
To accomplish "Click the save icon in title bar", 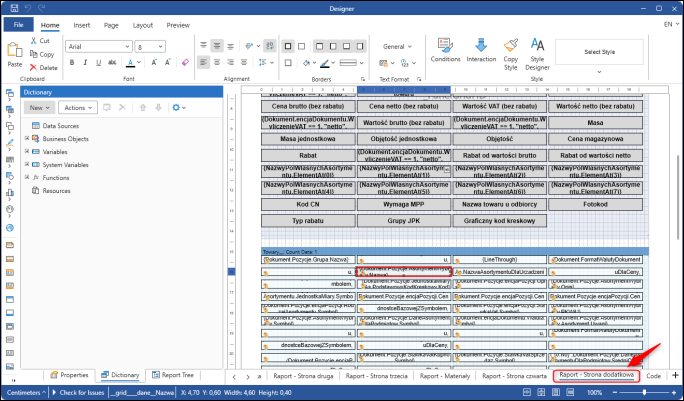I will (12, 8).
